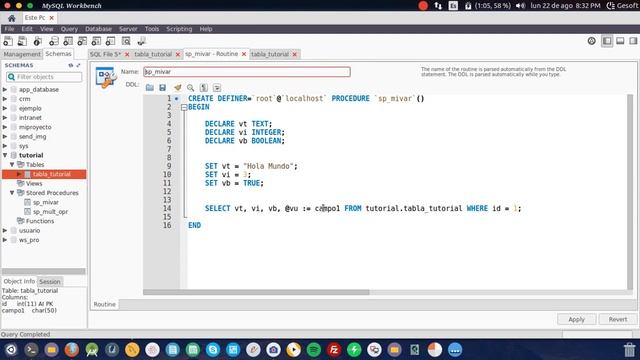Image resolution: width=640 pixels, height=360 pixels.
Task: Open Firefox from the dock
Action: pyautogui.click(x=72, y=349)
